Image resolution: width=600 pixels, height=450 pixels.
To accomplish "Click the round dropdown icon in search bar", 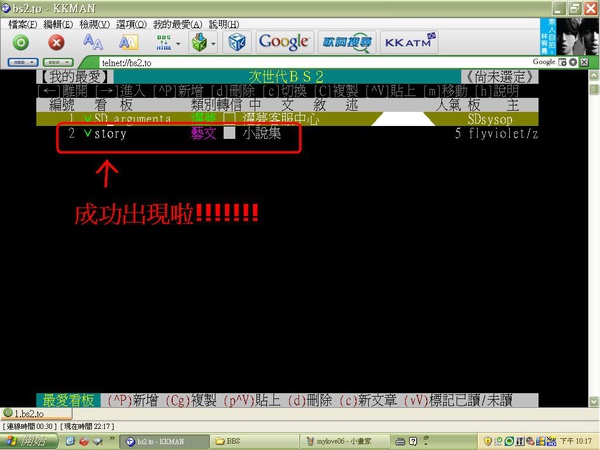I will (x=573, y=62).
